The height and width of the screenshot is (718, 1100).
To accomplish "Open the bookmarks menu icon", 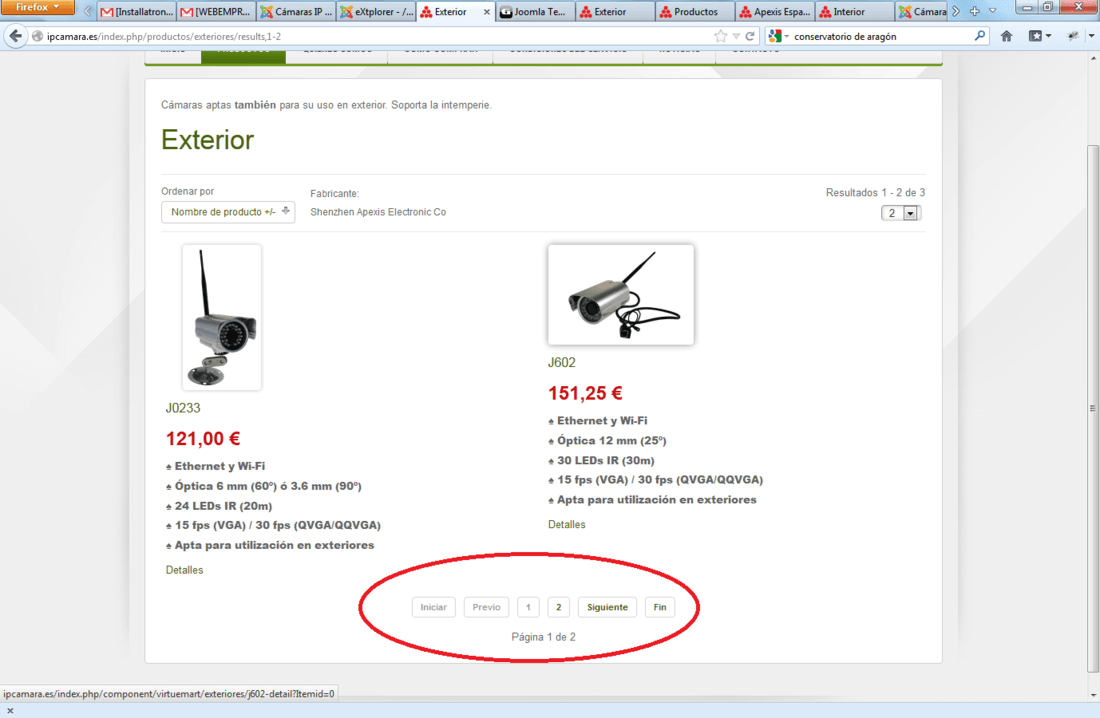I will [x=1039, y=36].
